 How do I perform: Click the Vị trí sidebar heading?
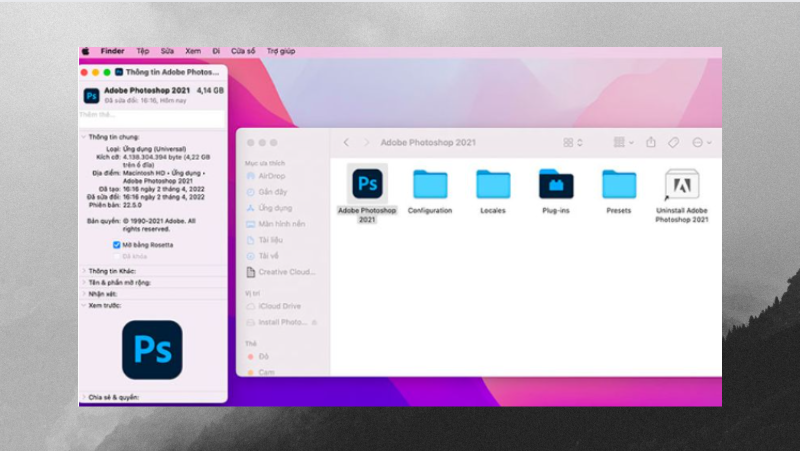click(252, 293)
